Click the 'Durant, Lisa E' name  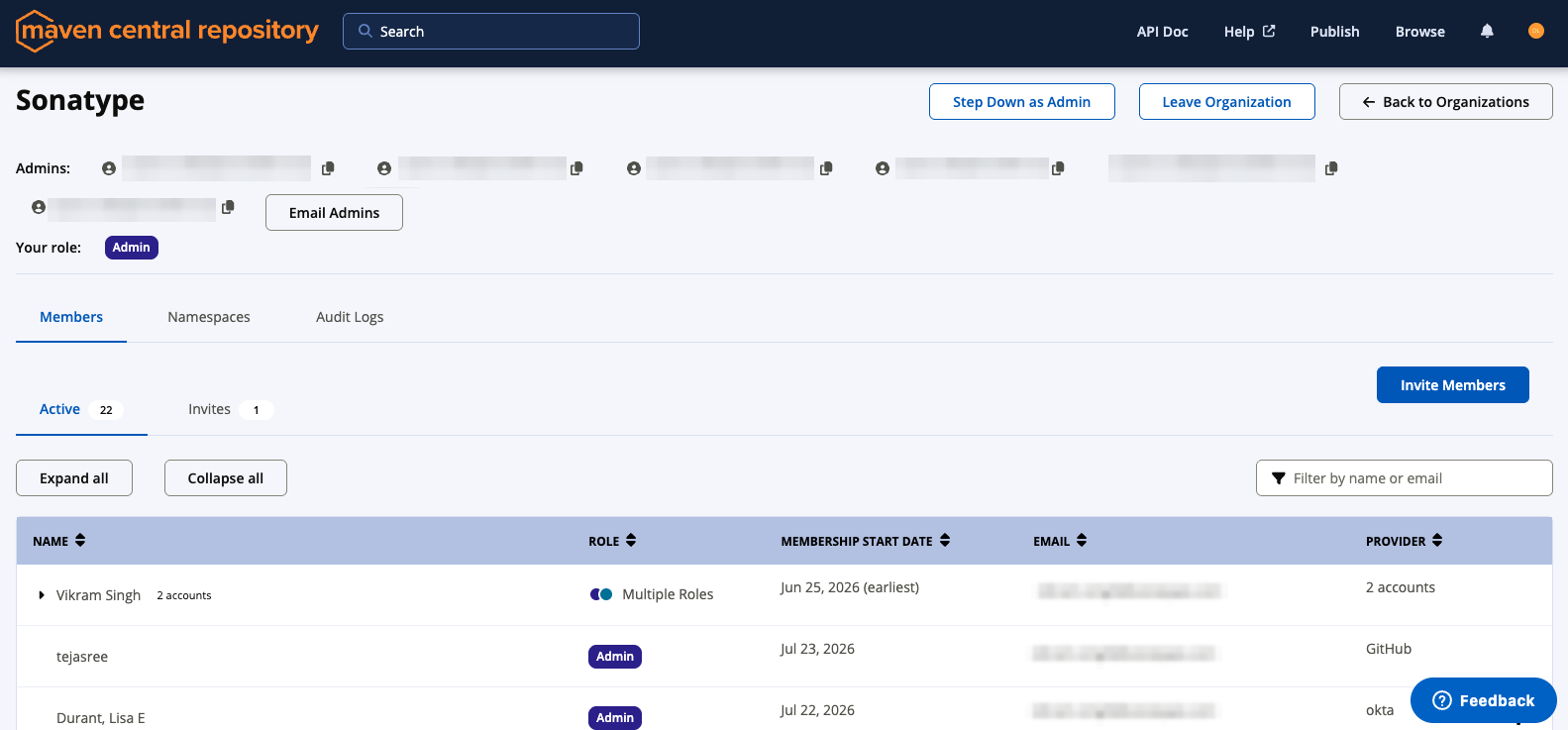101,718
